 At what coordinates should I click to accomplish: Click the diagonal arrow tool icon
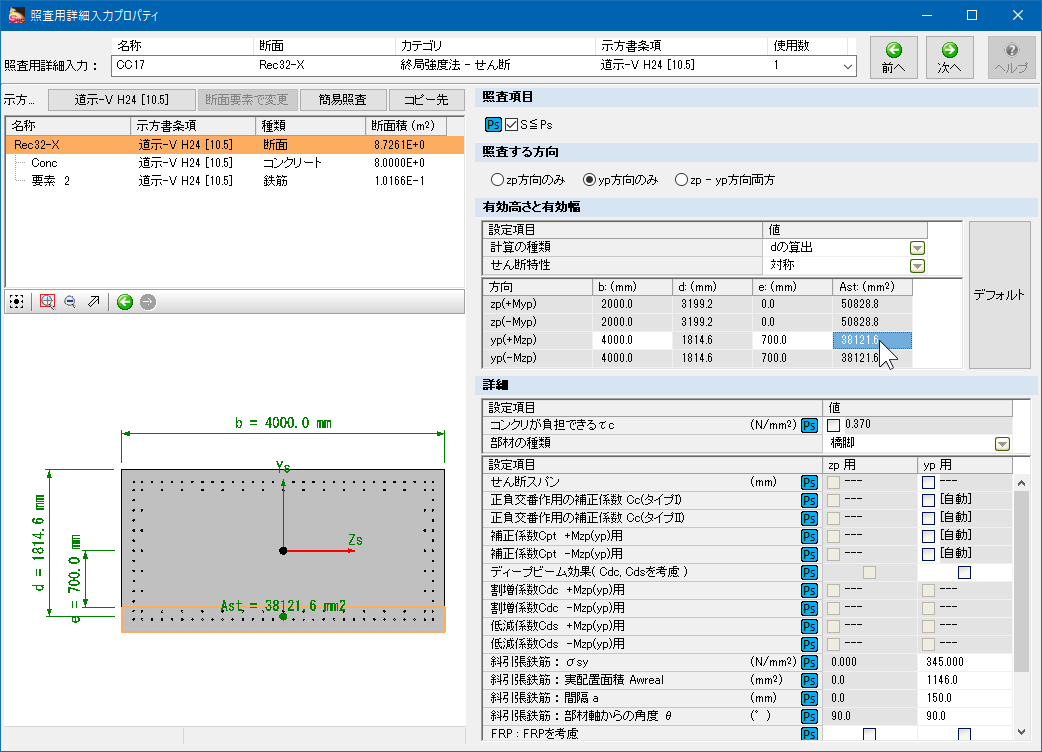94,301
